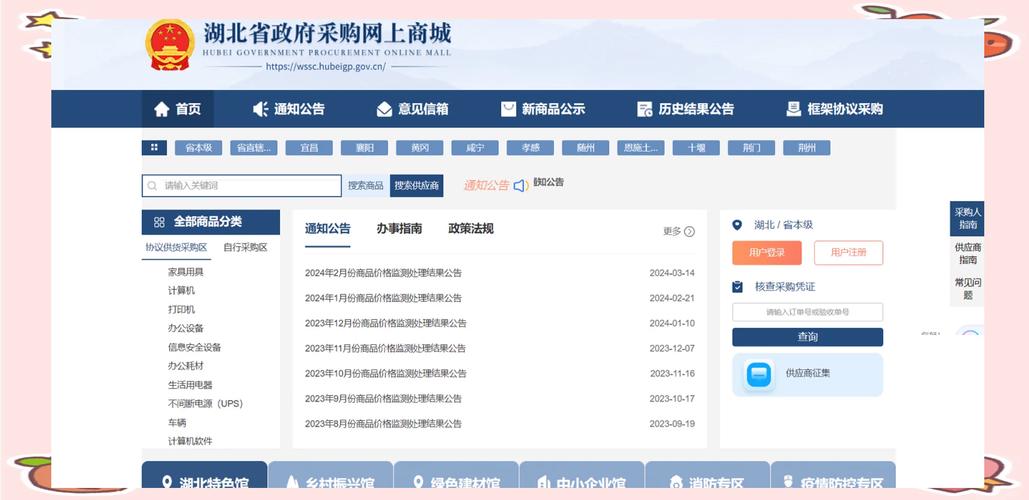
Task: Expand 更多 arrow in announcements panel
Action: 689,231
